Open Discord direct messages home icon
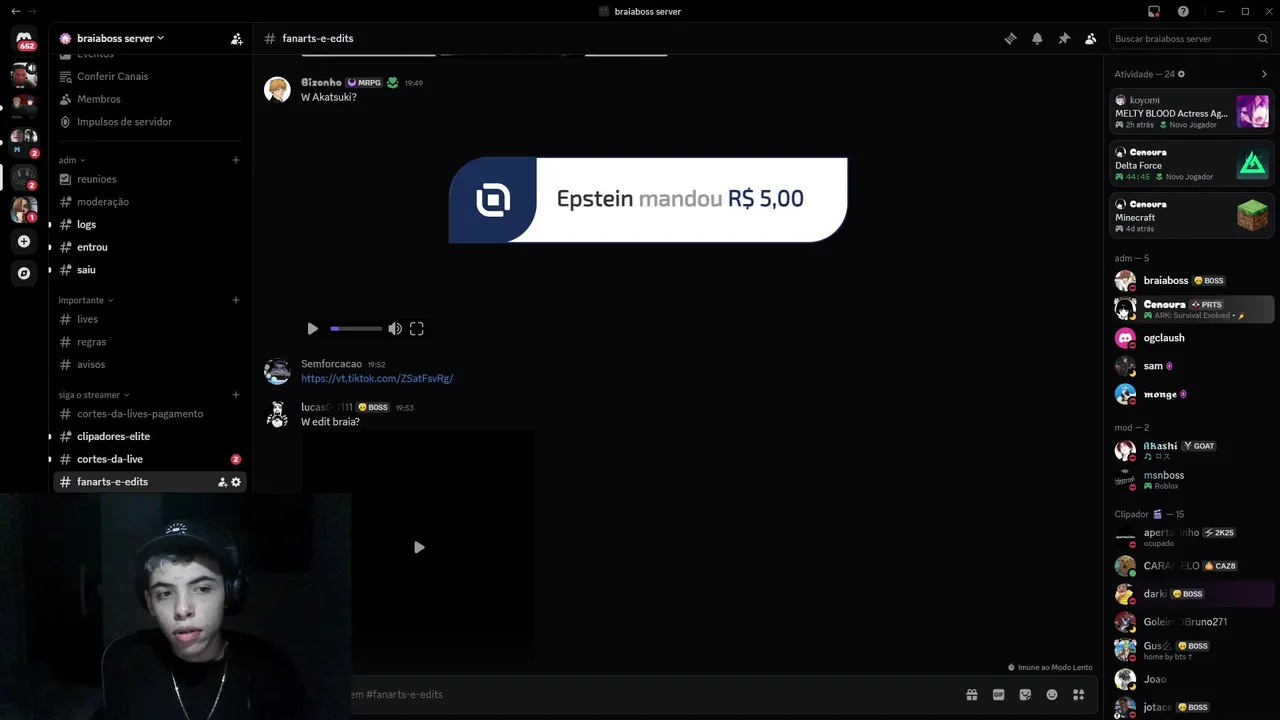 pyautogui.click(x=24, y=38)
